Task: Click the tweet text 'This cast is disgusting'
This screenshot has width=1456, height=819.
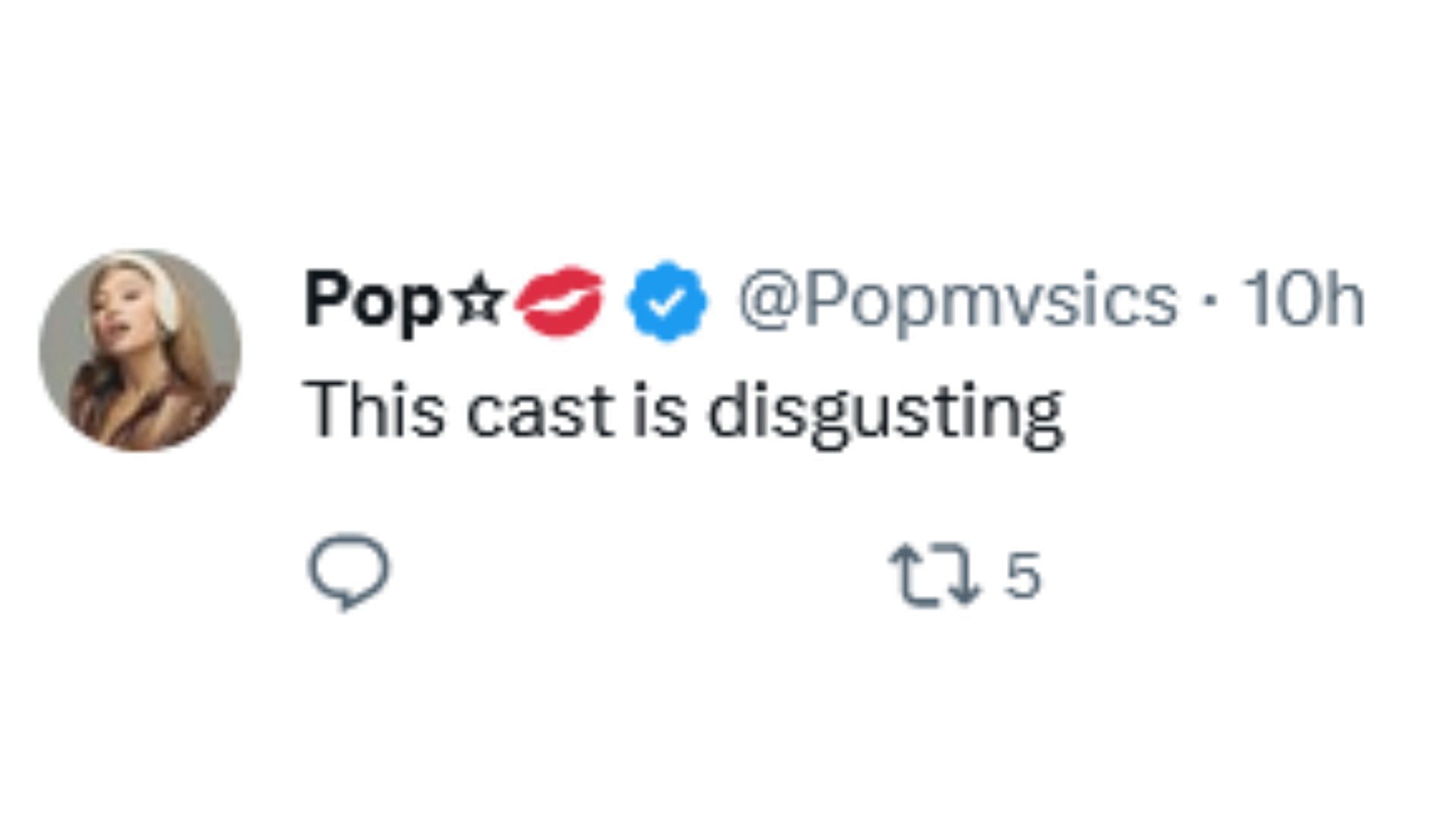Action: 683,411
